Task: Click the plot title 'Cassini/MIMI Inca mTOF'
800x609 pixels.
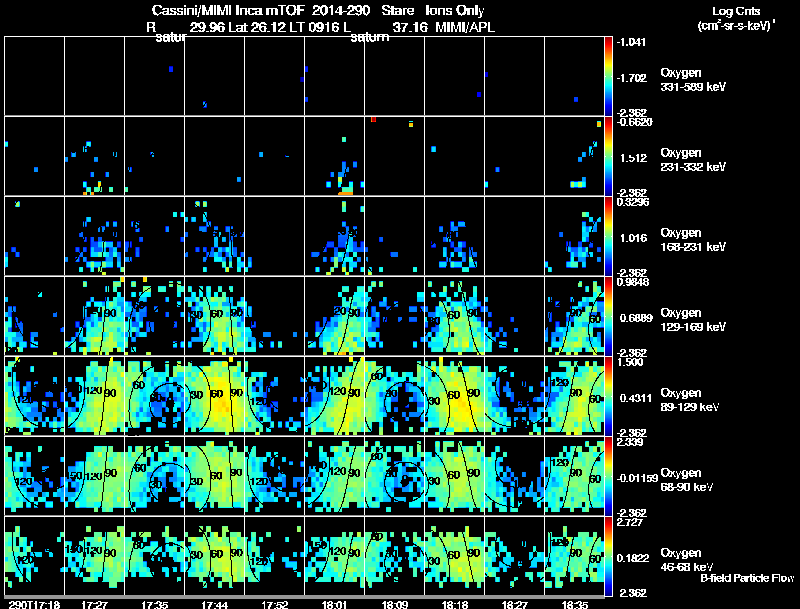Action: tap(228, 11)
